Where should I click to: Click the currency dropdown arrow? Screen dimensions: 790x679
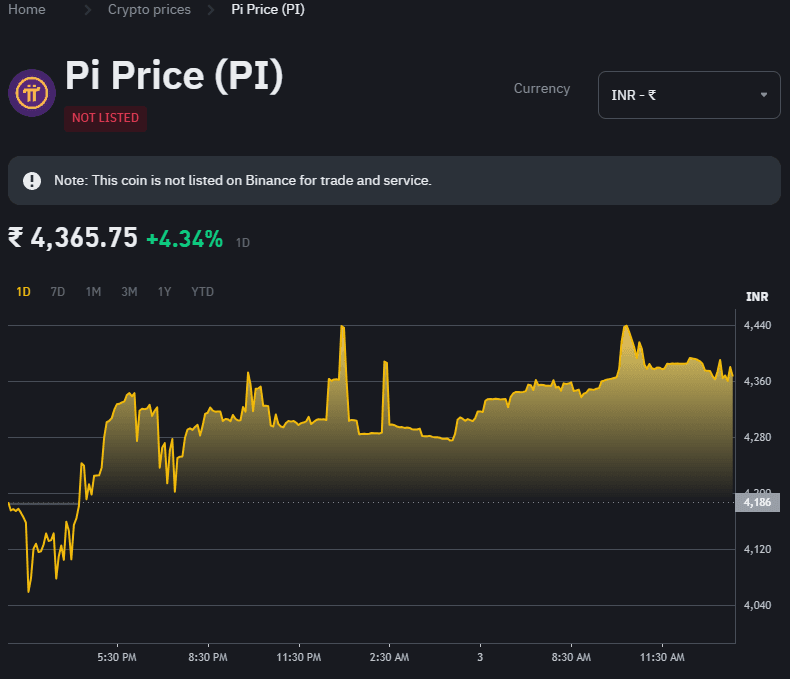click(764, 95)
